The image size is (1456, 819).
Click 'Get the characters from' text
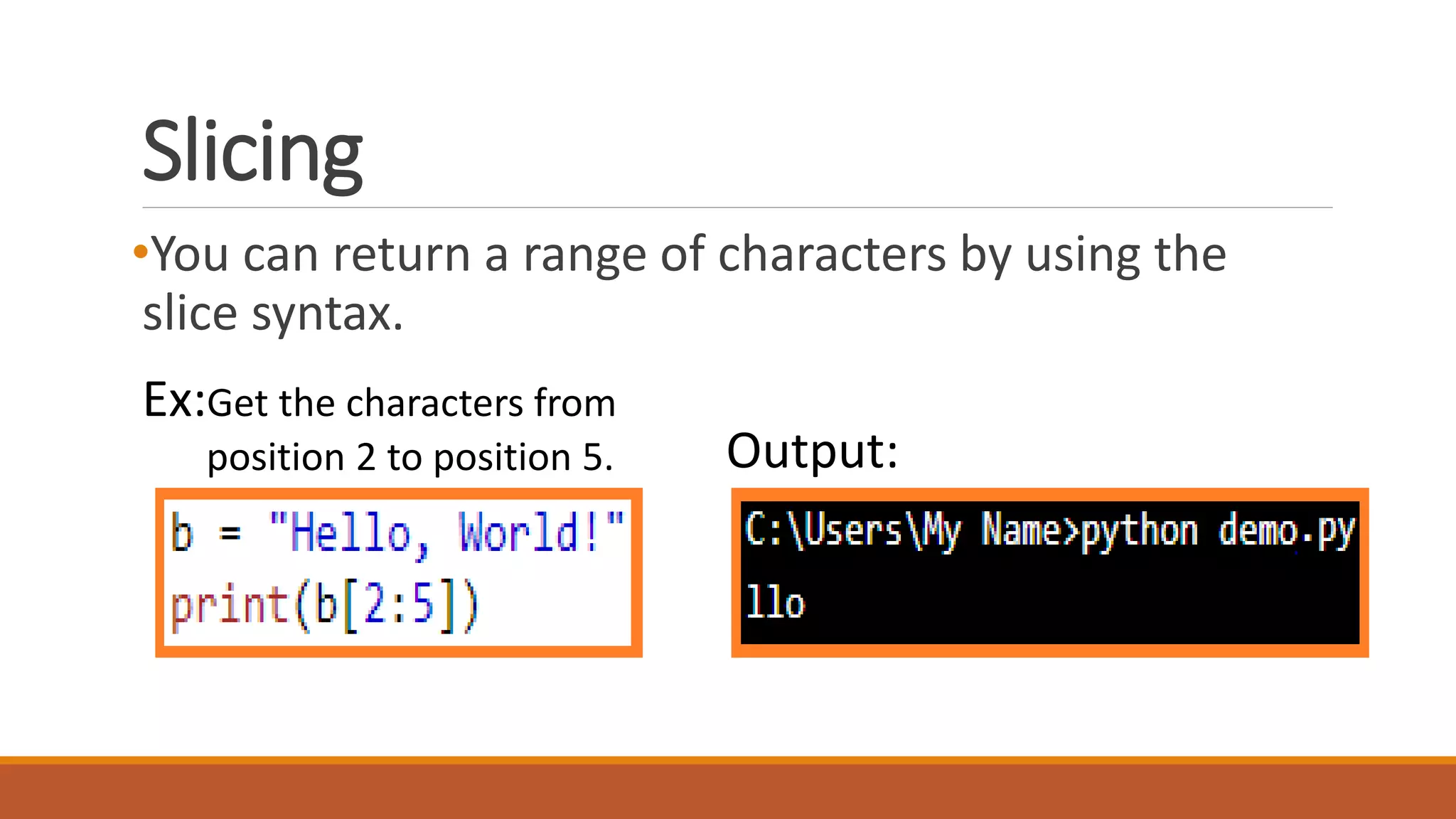(412, 402)
